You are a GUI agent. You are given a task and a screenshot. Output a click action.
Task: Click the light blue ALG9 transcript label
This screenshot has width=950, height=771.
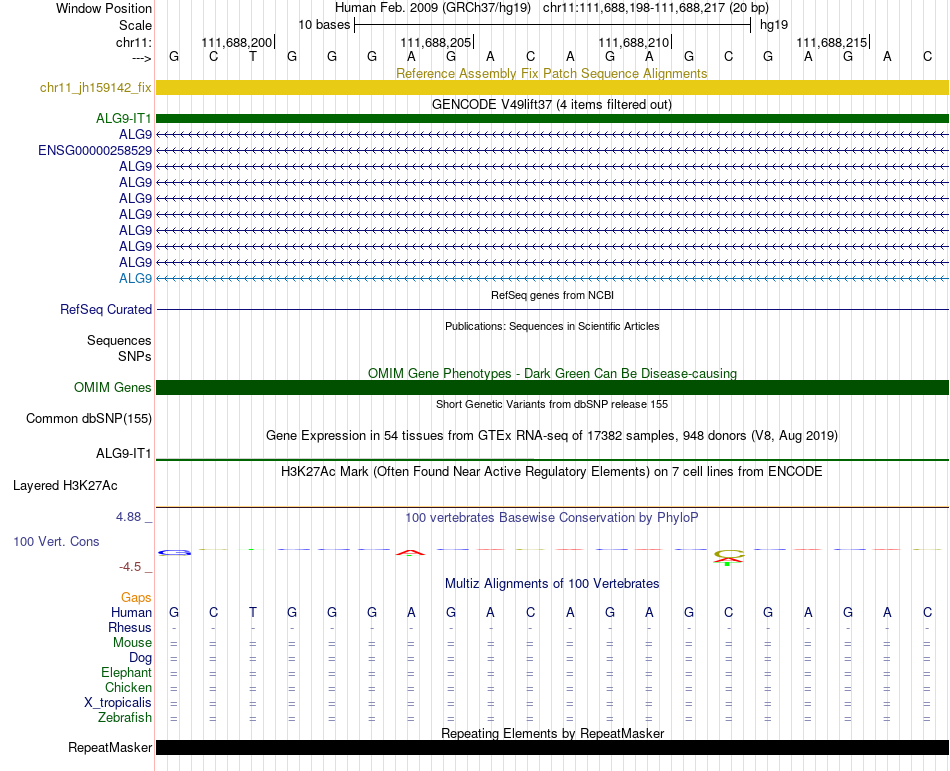135,279
